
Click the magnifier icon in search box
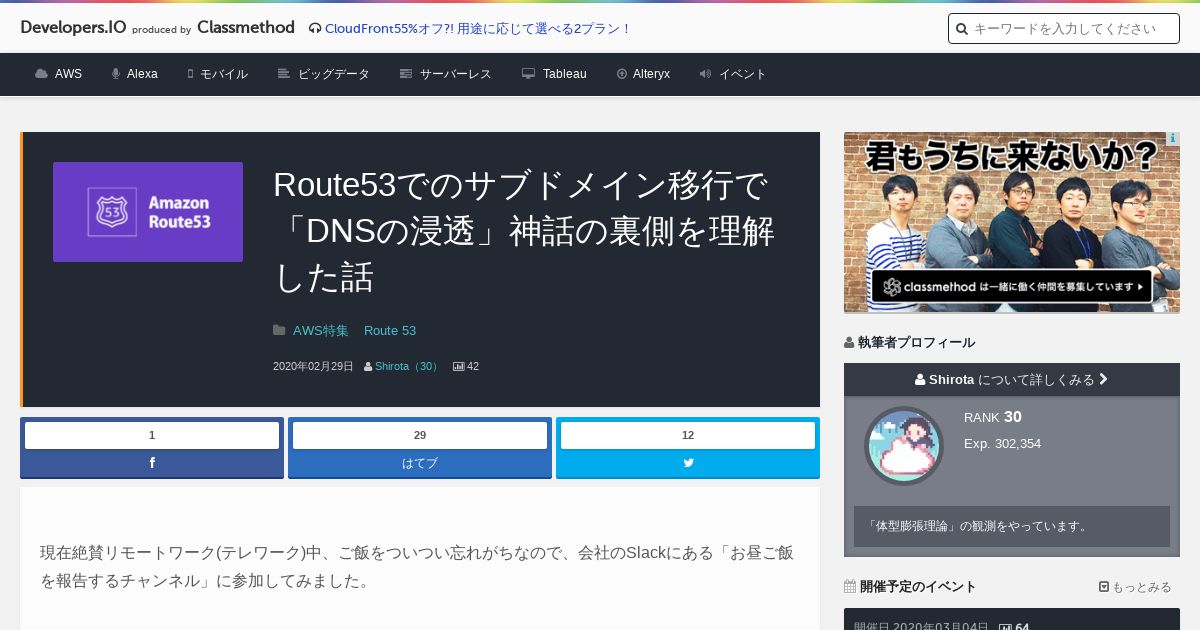click(962, 29)
